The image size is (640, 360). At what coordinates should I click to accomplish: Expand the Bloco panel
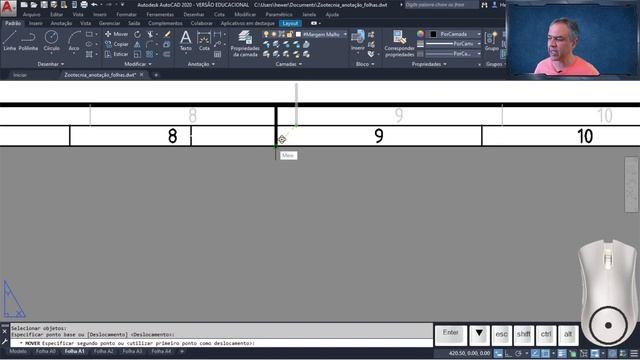pos(364,64)
